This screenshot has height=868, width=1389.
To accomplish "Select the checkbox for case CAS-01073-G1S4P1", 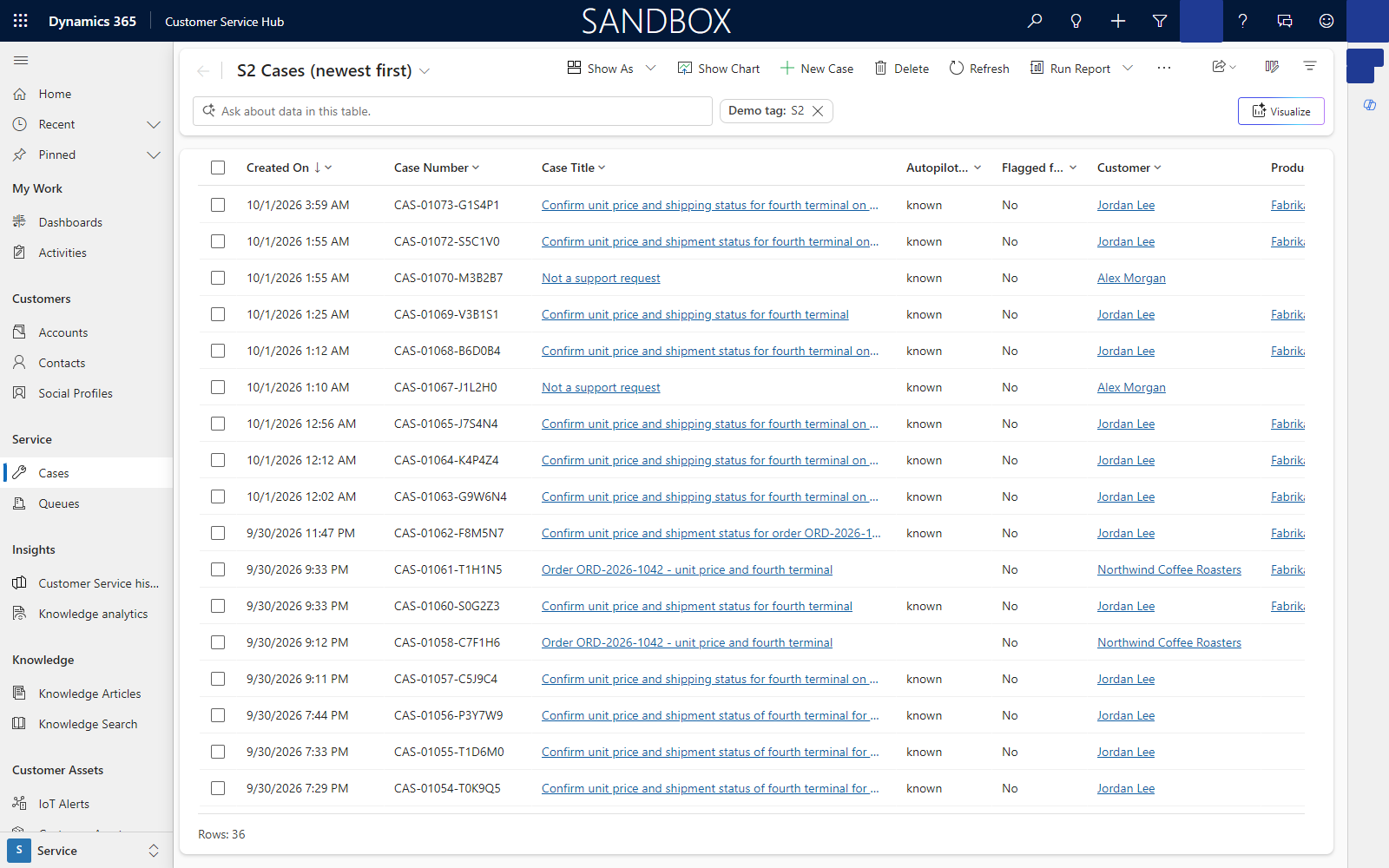I will tap(218, 205).
